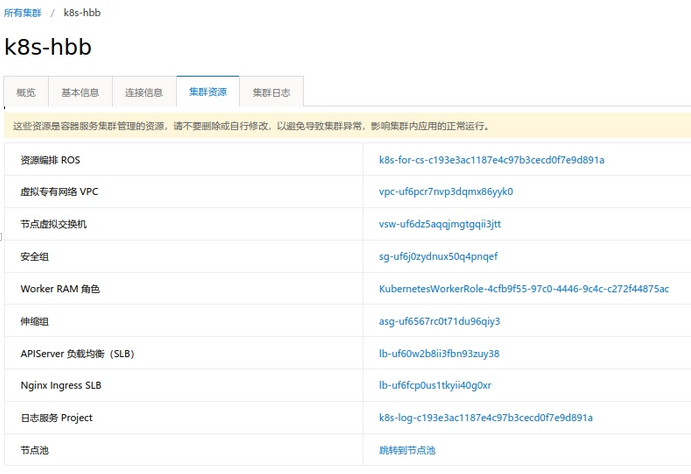Open security group sg-uf6j0zydnux50q4pnqef

438,256
